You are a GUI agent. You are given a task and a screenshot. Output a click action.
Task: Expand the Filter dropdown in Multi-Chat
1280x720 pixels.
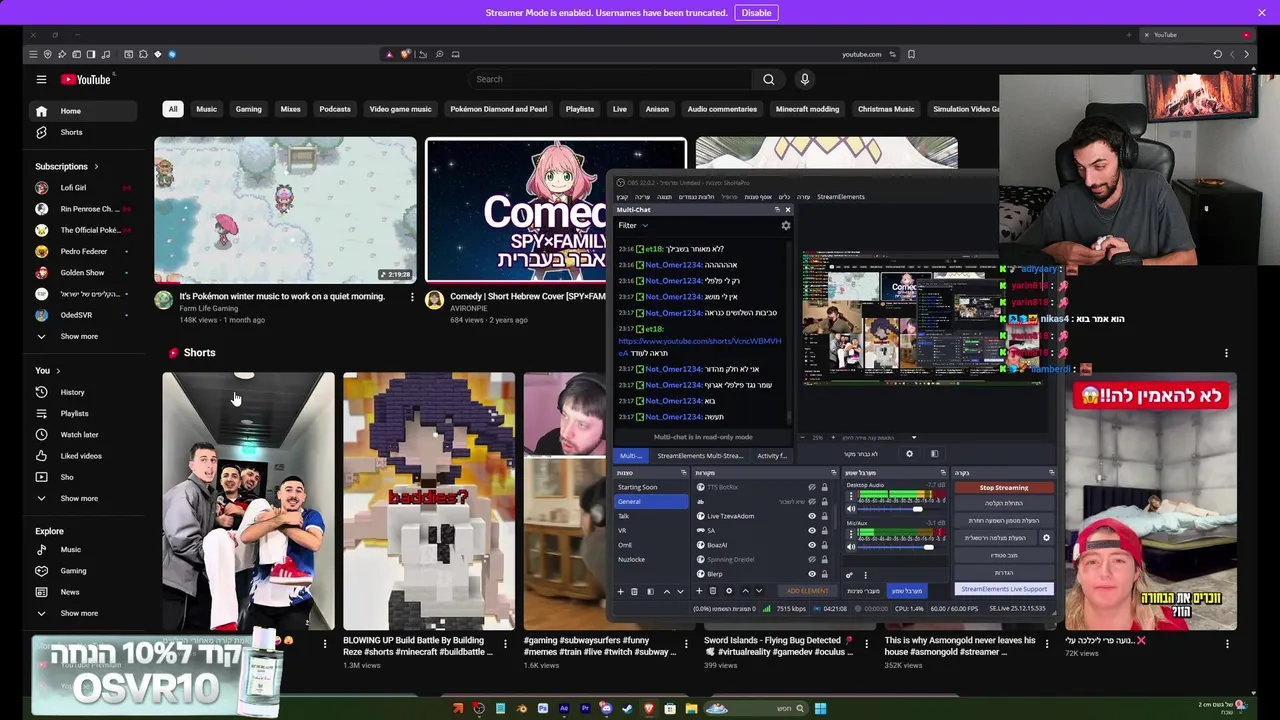tap(632, 226)
